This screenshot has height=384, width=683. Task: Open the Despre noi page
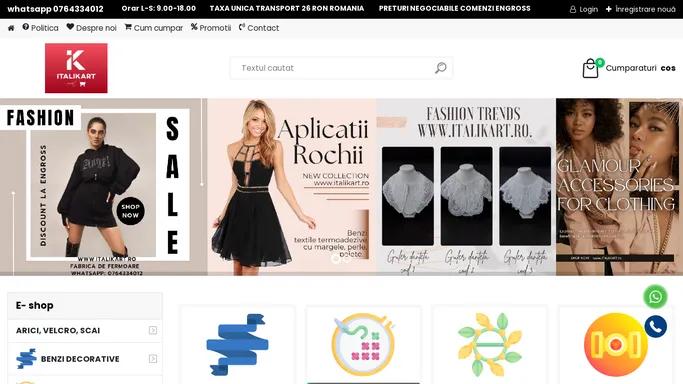coord(91,28)
